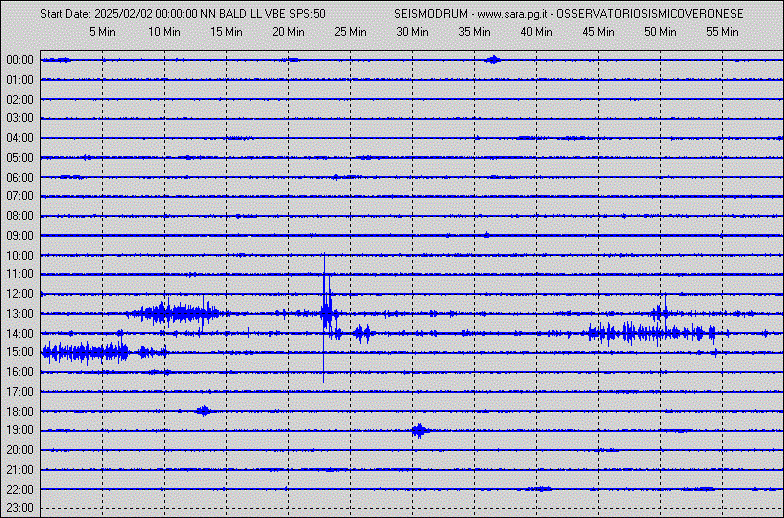784x518 pixels.
Task: Click the 13:00 hour label
Action: pos(20,314)
